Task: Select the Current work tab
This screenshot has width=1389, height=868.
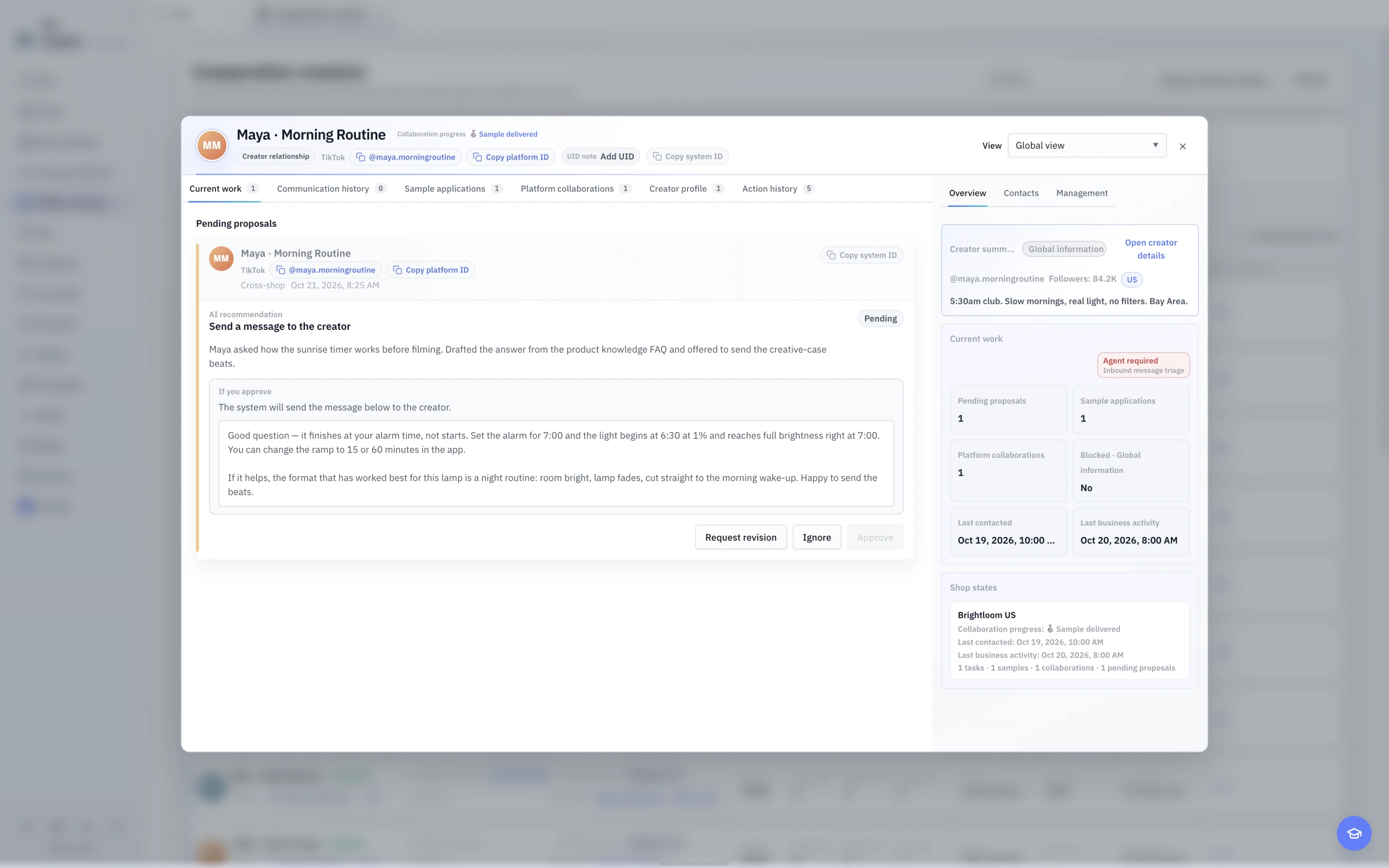Action: 224,188
